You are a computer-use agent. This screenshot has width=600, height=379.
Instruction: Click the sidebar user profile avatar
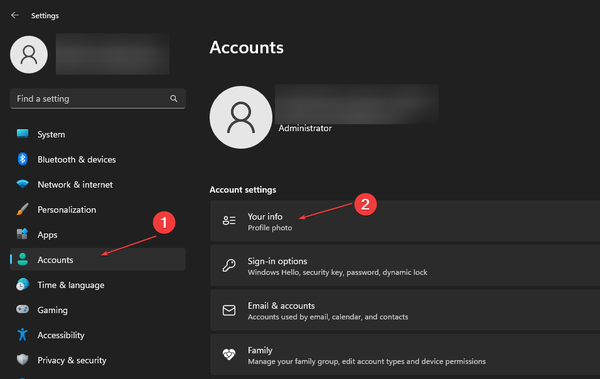29,54
